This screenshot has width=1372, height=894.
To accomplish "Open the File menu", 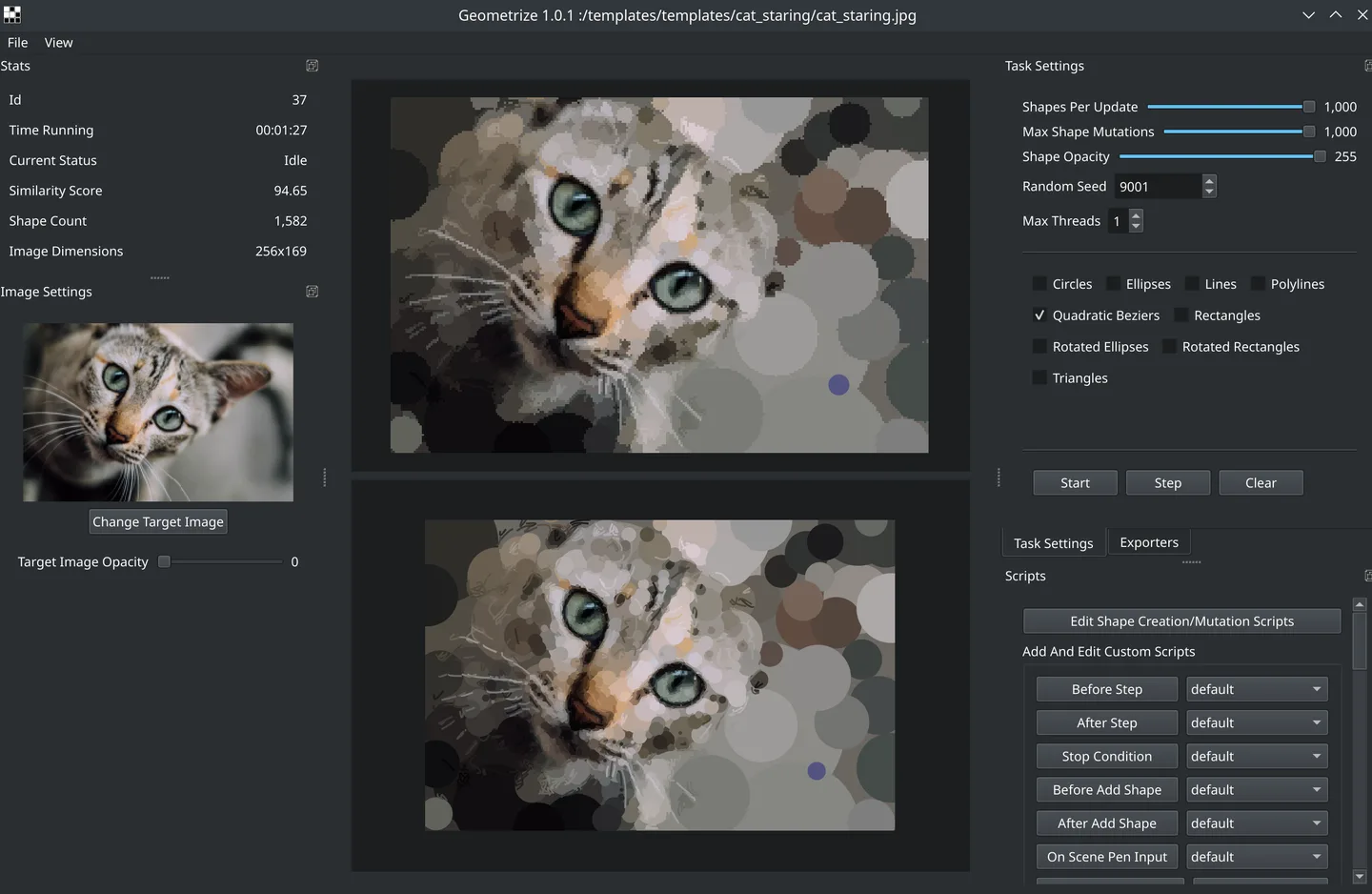I will (17, 43).
